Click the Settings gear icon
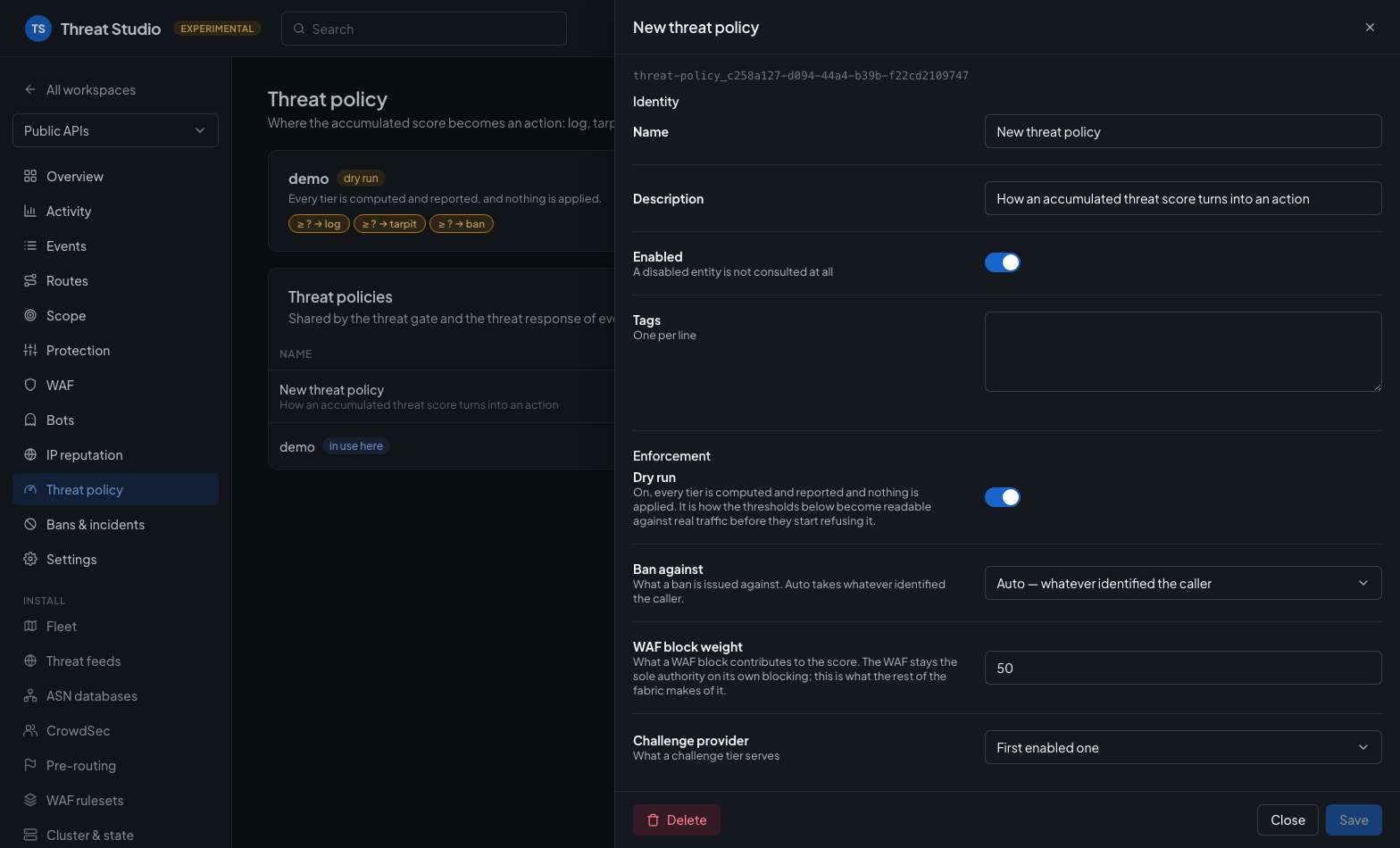This screenshot has width=1400, height=848. tap(30, 559)
